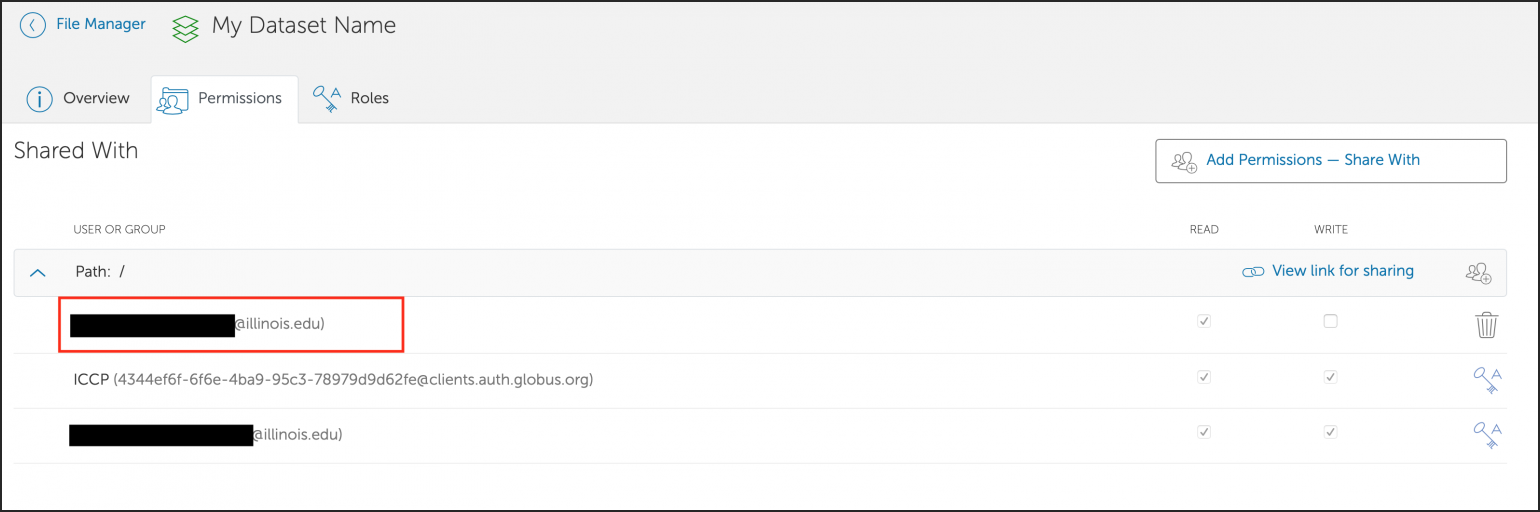1540x512 pixels.
Task: Collapse the Path: / section chevron
Action: pos(38,272)
